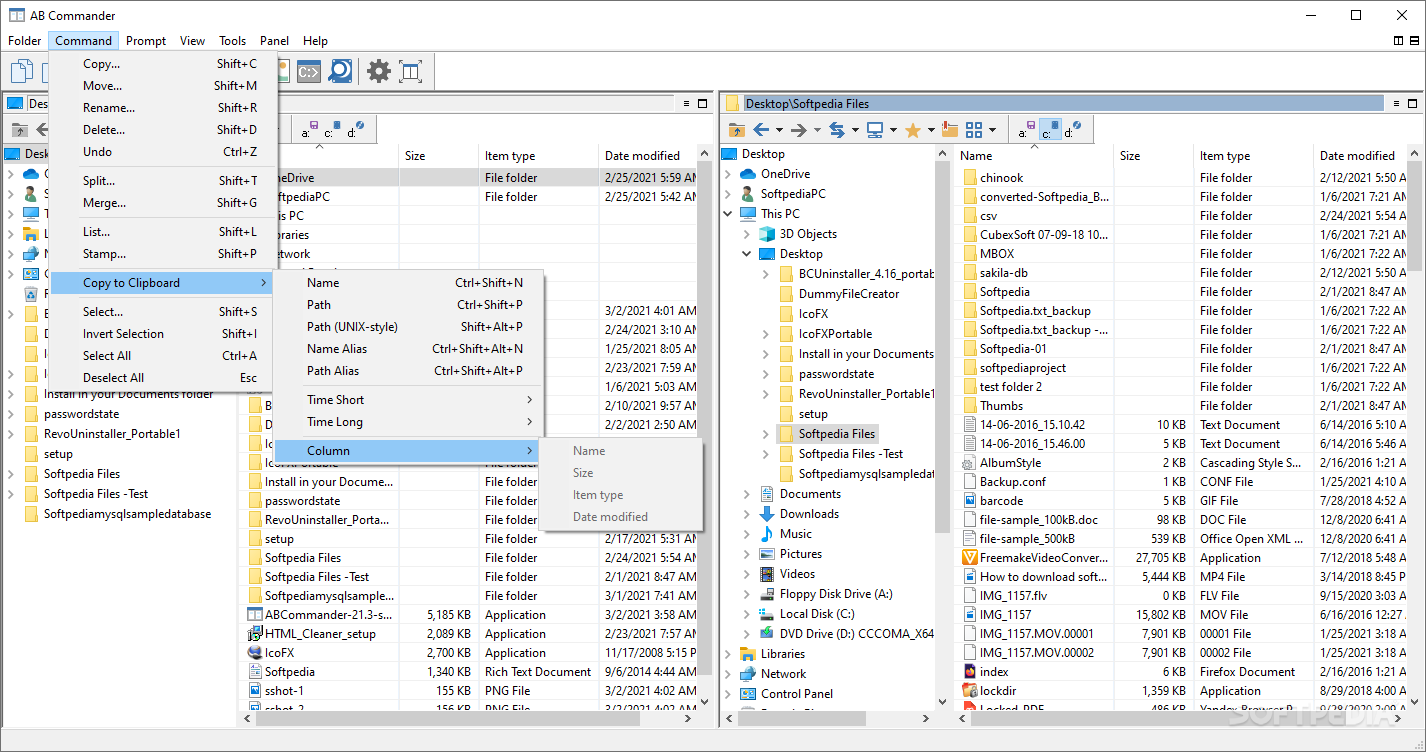Click the disk search magnifier toolbar icon
Screen dimensions: 1426x752
pyautogui.click(x=341, y=71)
